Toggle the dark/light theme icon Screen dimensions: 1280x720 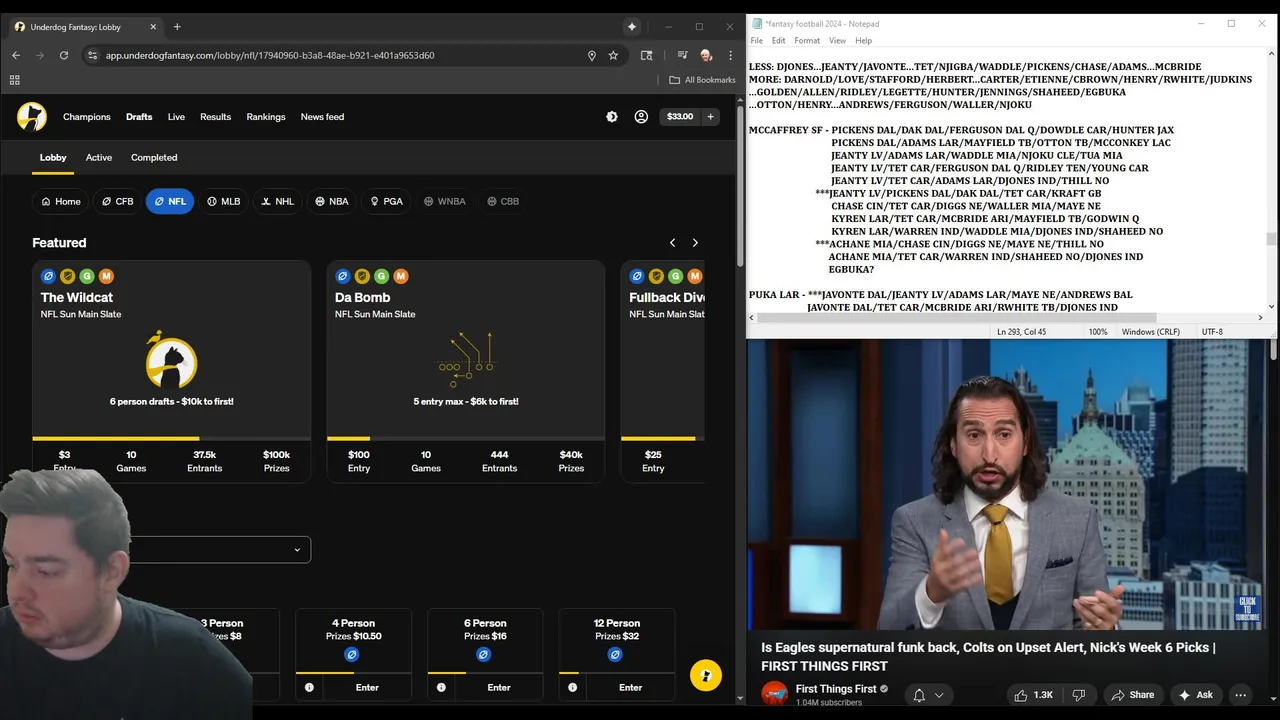612,117
